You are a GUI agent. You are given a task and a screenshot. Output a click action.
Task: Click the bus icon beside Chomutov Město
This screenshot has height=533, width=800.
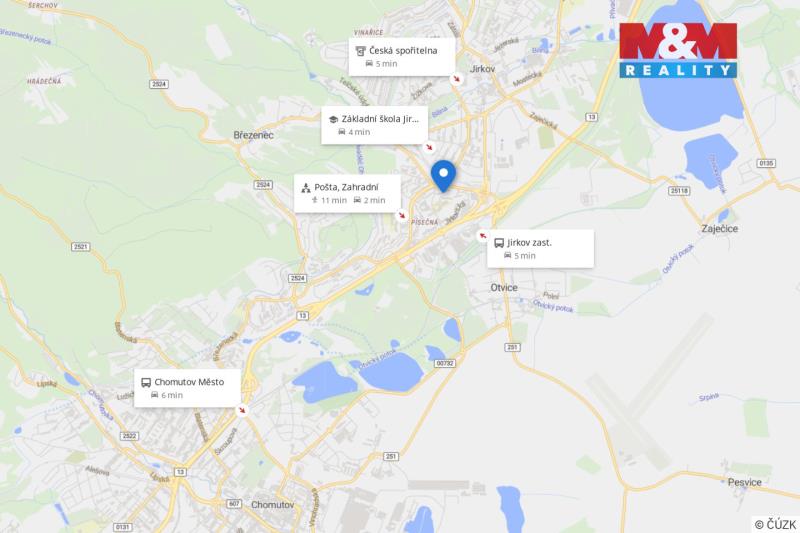click(146, 383)
